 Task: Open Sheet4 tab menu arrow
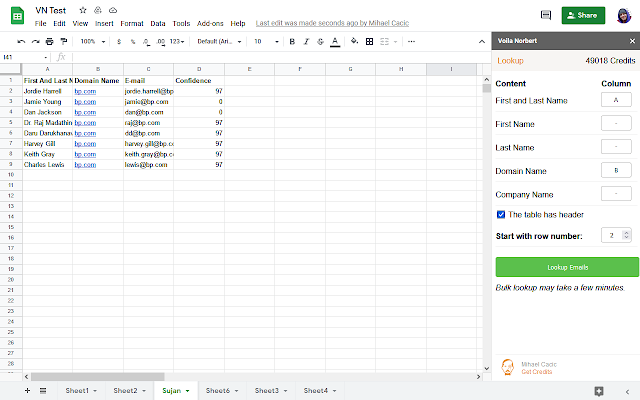click(x=334, y=391)
